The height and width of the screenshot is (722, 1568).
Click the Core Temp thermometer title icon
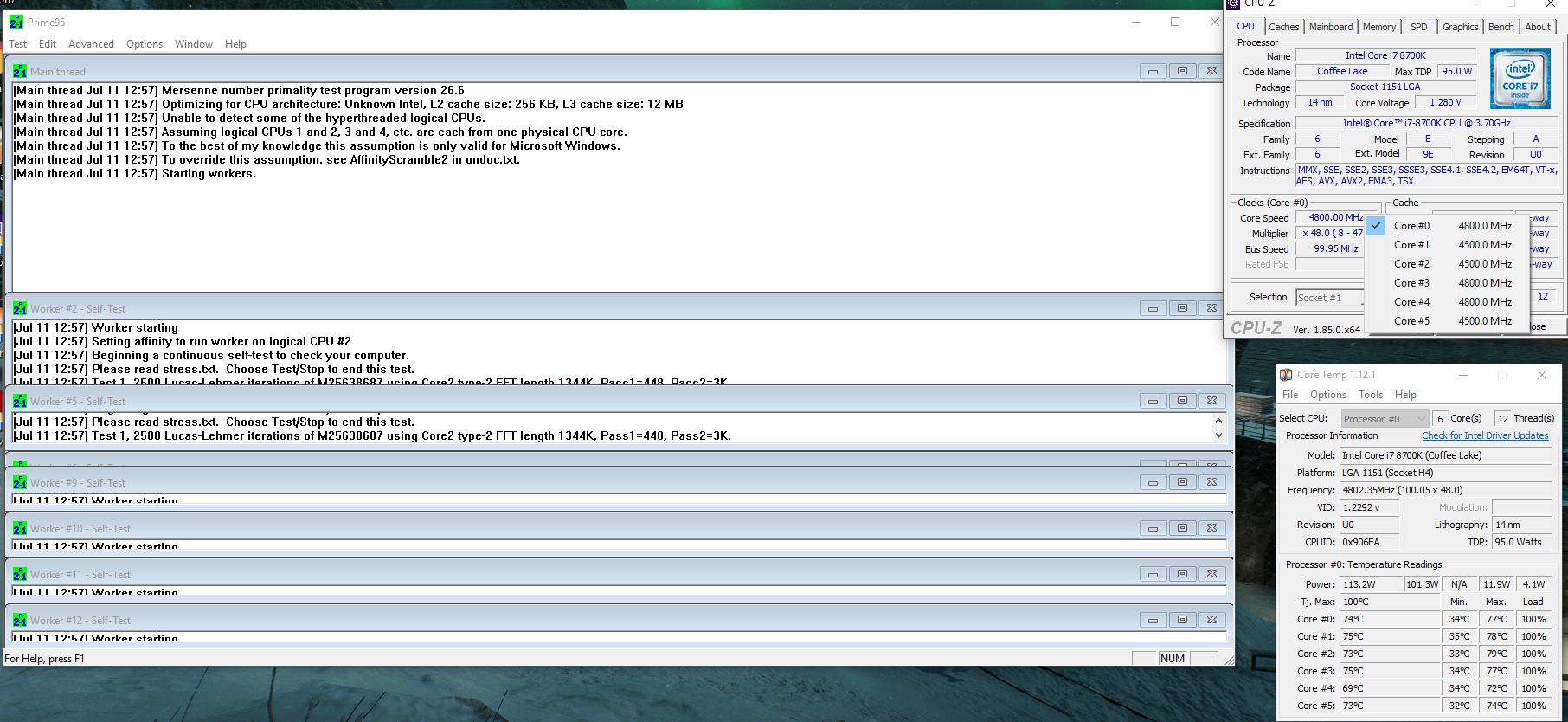[x=1287, y=375]
